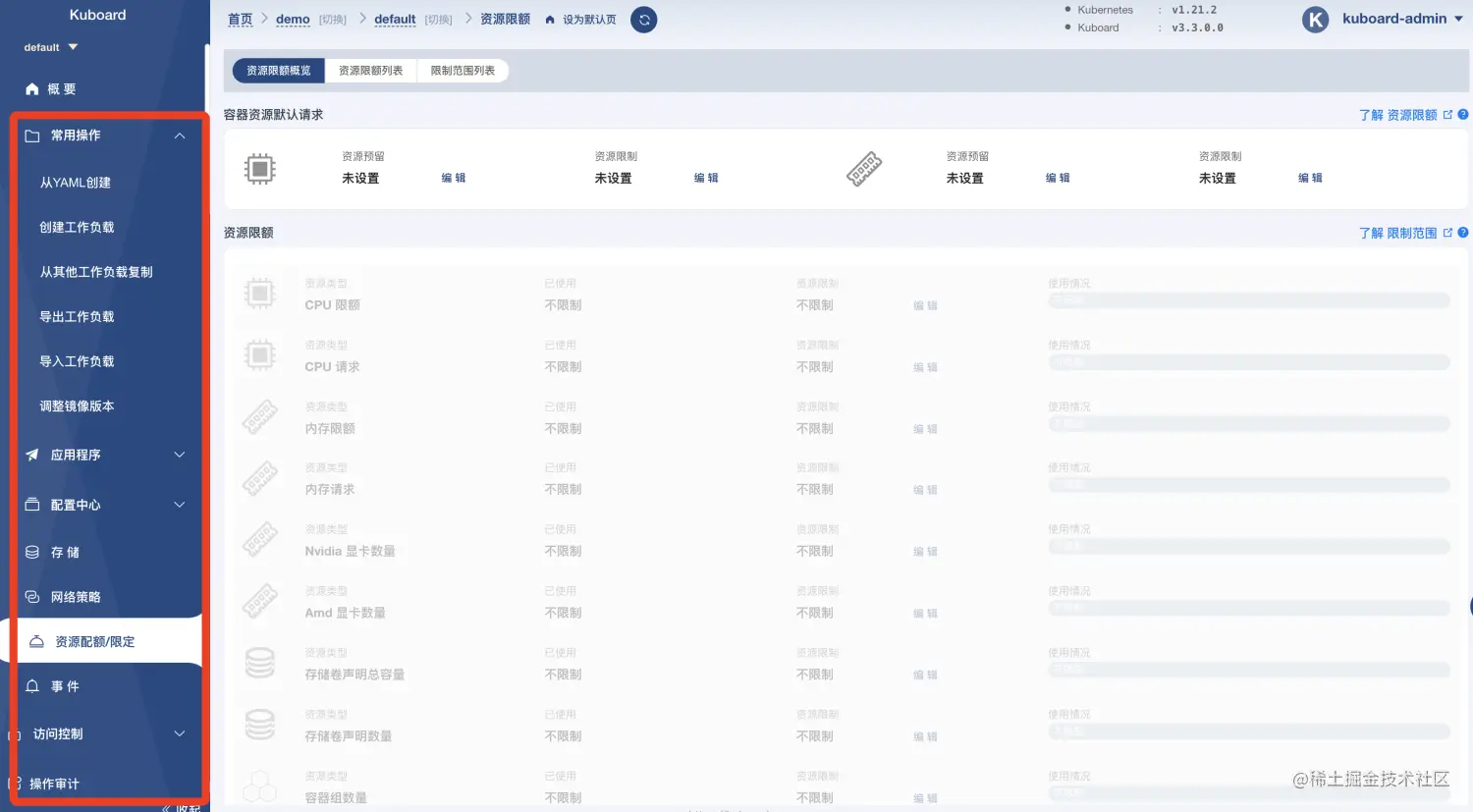Viewport: 1473px width, 812px height.
Task: Click the home icon in 设为默认页
Action: (x=550, y=20)
